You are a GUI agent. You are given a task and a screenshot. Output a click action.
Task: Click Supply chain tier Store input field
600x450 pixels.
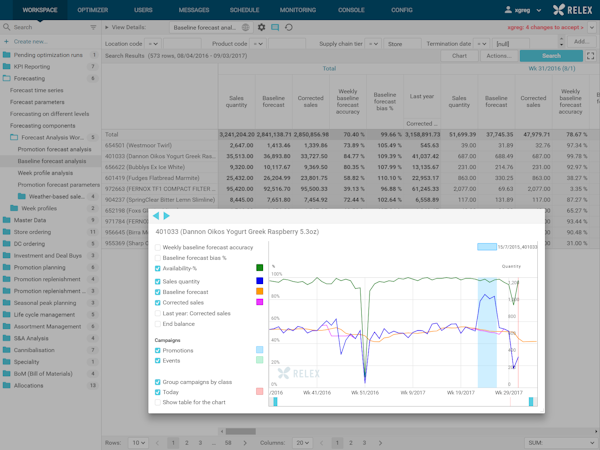pyautogui.click(x=403, y=44)
